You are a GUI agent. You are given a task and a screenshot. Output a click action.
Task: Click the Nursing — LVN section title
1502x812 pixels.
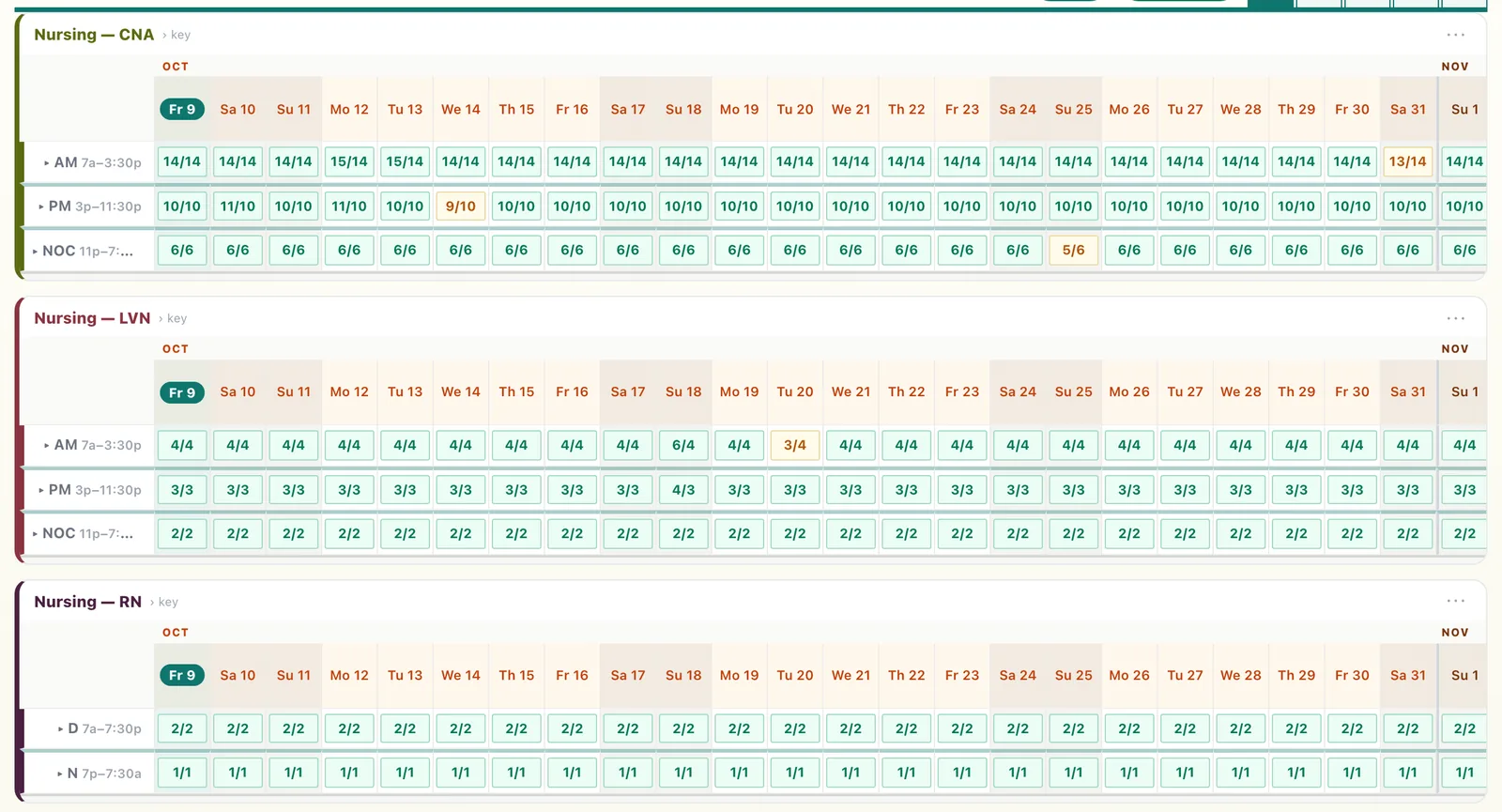tap(92, 318)
